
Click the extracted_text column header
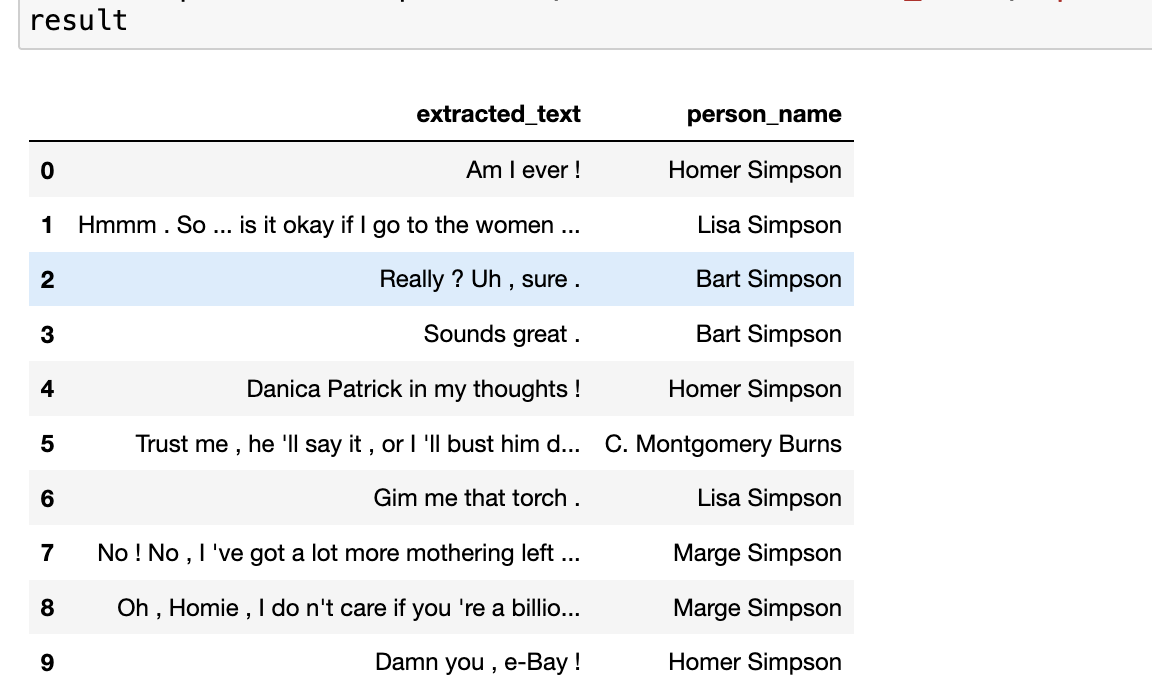(498, 114)
